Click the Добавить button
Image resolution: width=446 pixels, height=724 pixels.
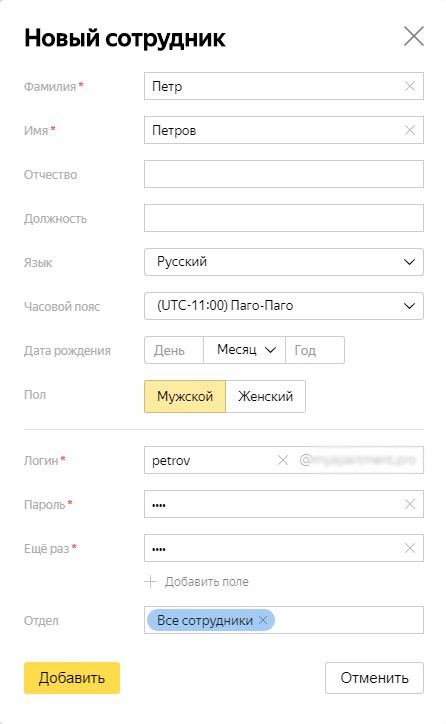[72, 678]
